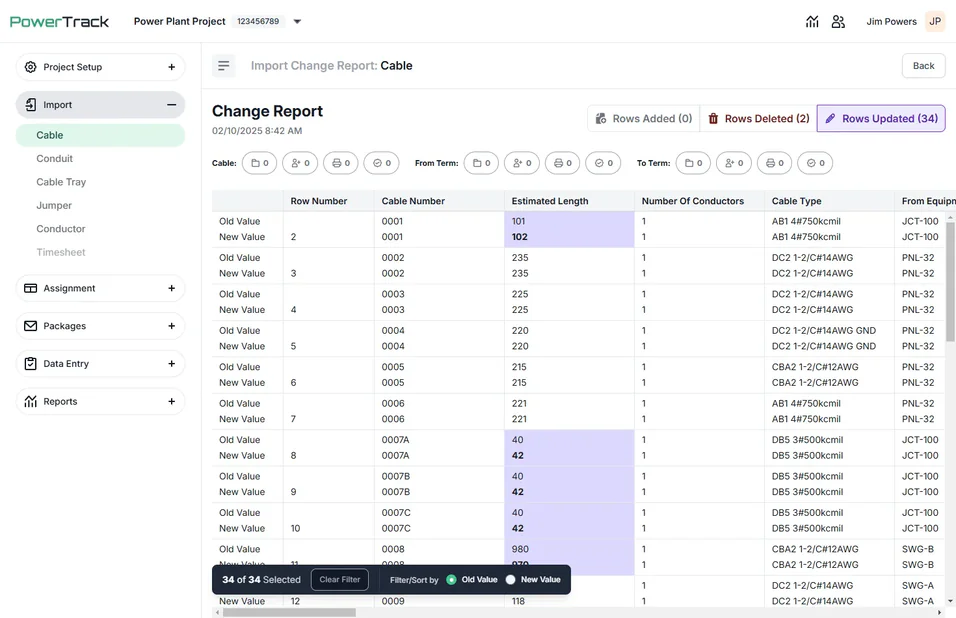Click To Term check-circle filter chip
Screen dimensions: 956x618
point(815,163)
